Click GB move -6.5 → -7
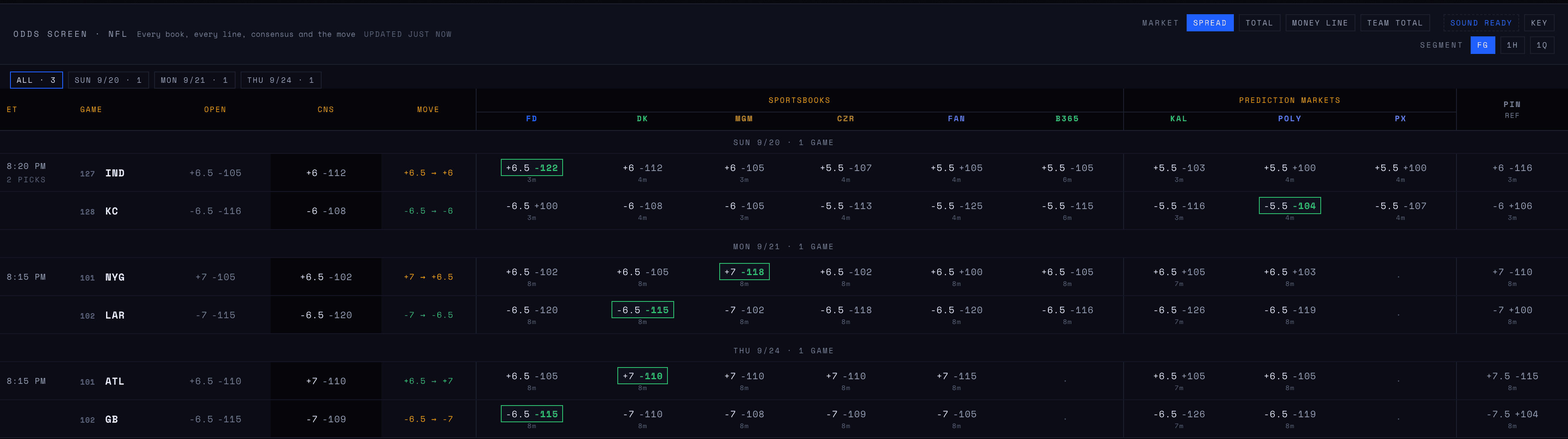The width and height of the screenshot is (1568, 439). [x=428, y=419]
